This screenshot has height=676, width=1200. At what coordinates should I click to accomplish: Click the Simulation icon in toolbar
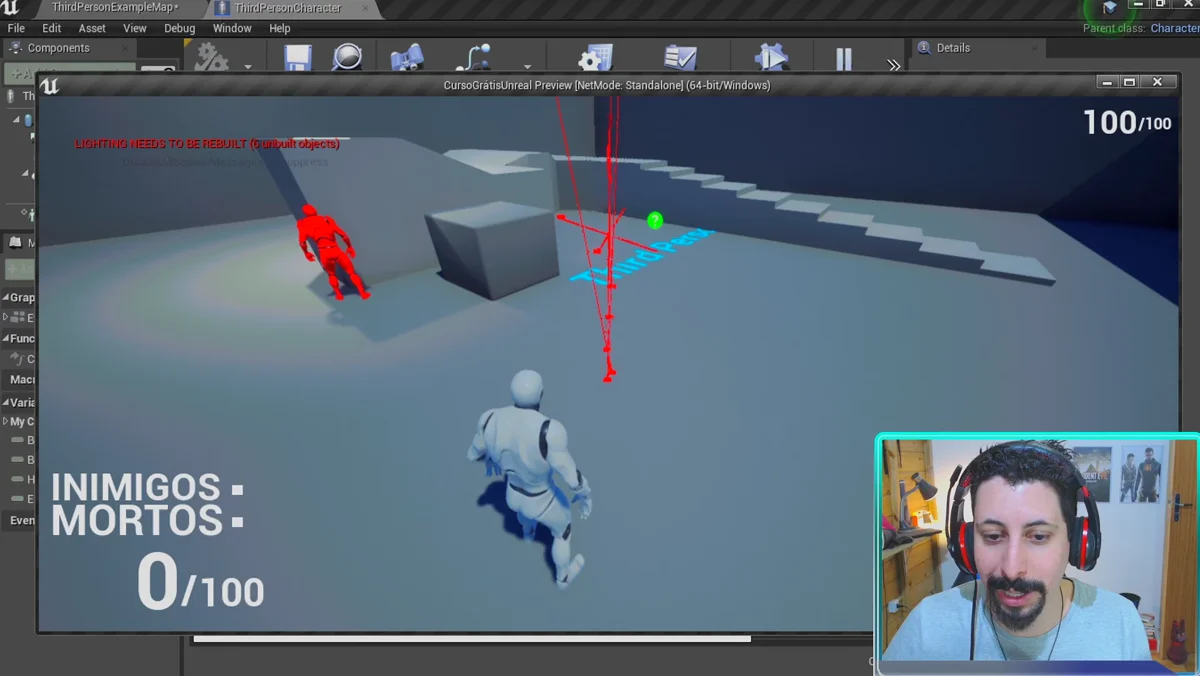(771, 58)
